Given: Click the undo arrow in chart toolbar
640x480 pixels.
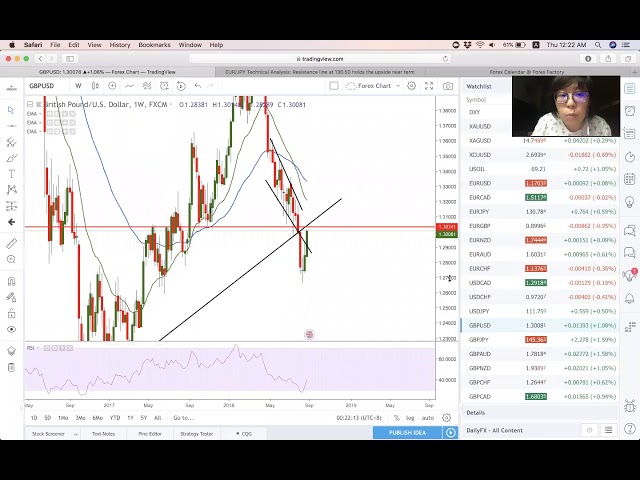Looking at the screenshot, I should coord(197,86).
